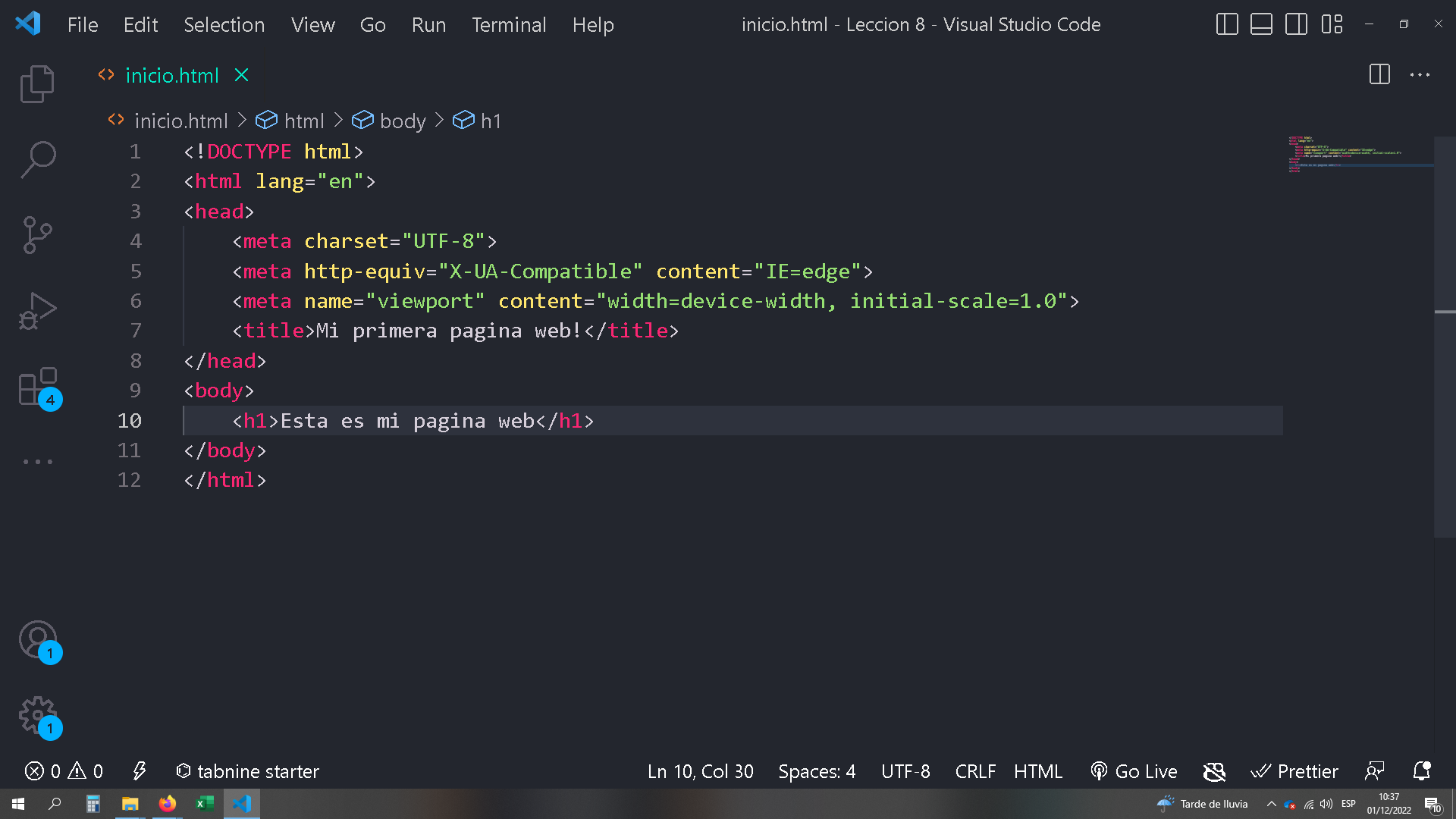Open Calculator from taskbar
The width and height of the screenshot is (1456, 819).
point(93,804)
